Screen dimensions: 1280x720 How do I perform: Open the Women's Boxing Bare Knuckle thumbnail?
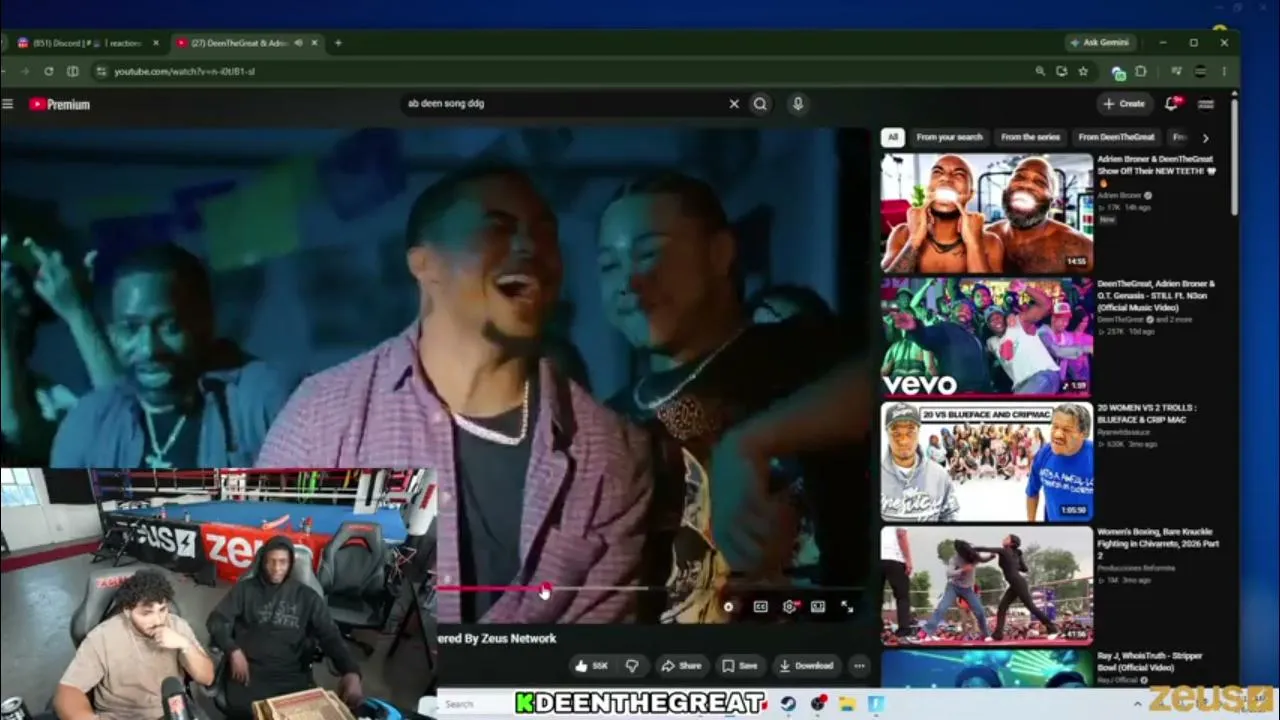click(987, 586)
